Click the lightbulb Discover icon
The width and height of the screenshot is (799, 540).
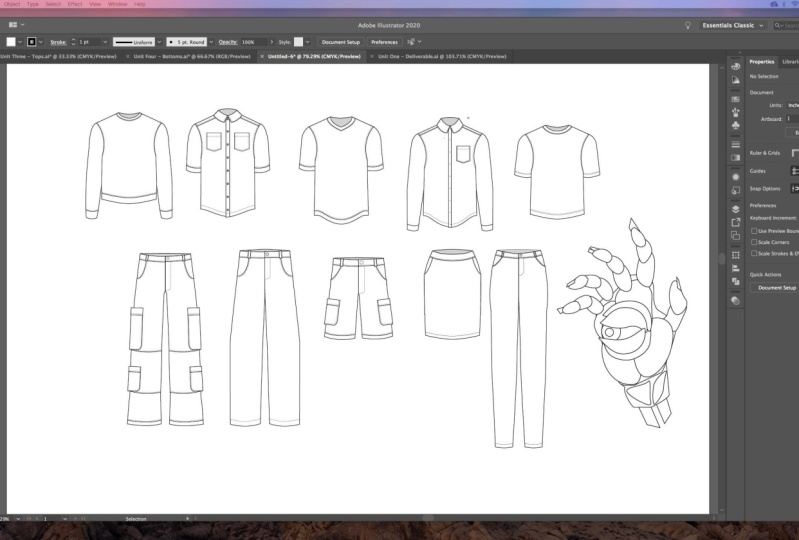pyautogui.click(x=687, y=25)
